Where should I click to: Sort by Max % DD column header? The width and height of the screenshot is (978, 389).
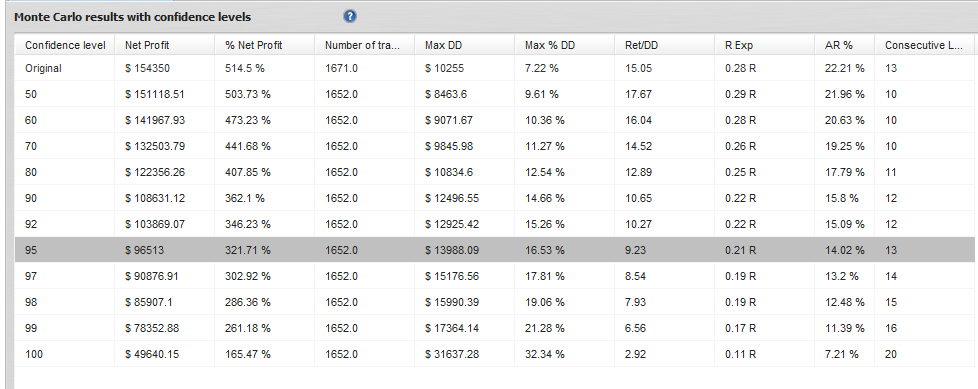(x=564, y=45)
